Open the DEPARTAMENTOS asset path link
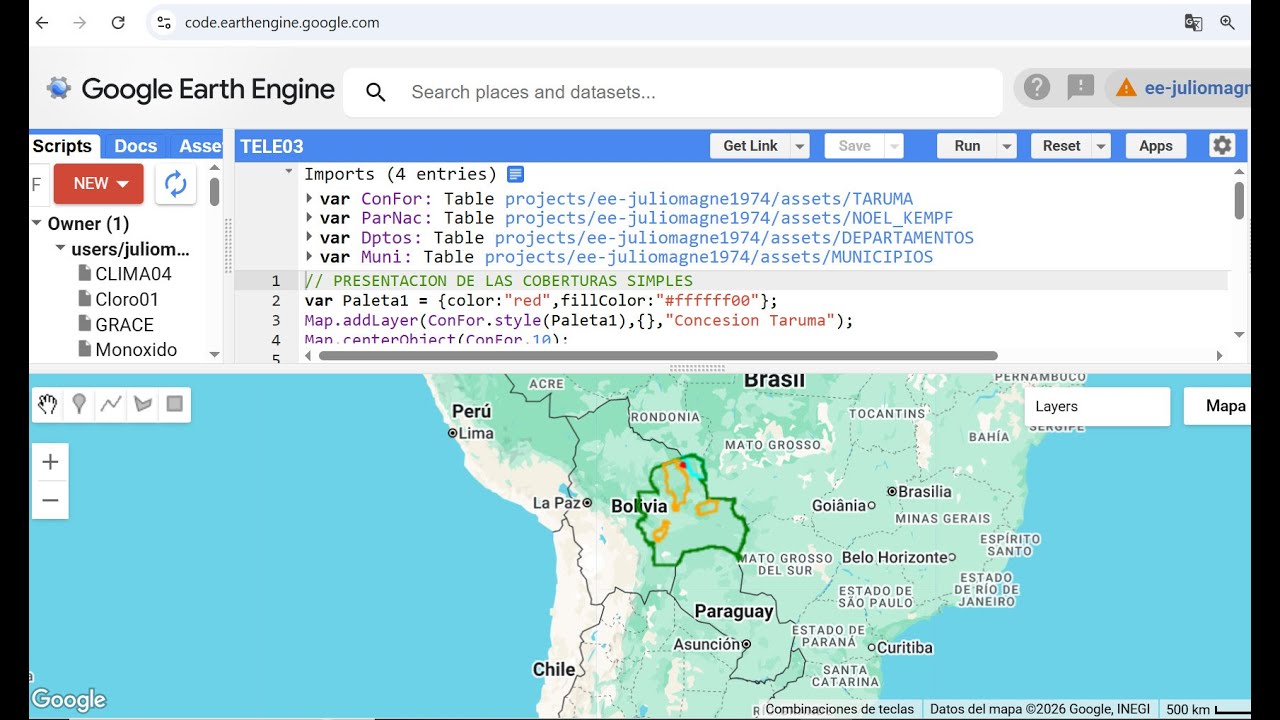Viewport: 1280px width, 720px height. (734, 238)
